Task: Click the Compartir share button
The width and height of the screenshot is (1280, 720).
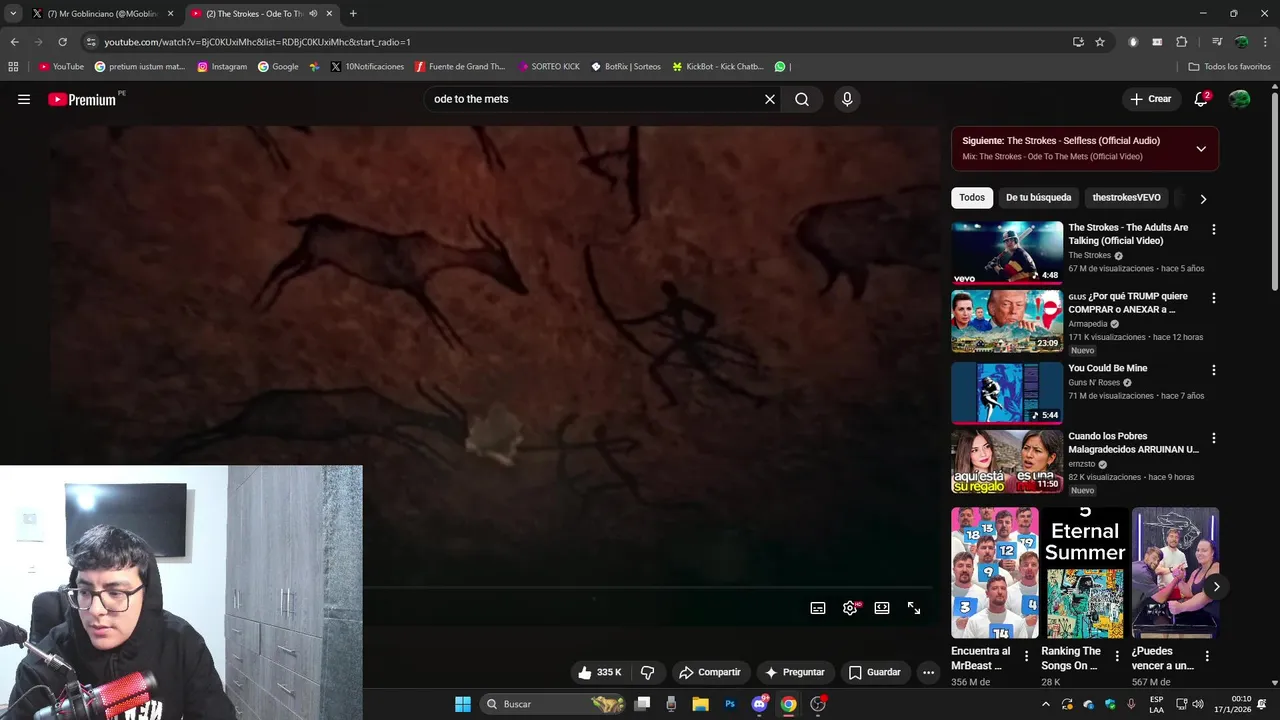Action: tap(710, 672)
